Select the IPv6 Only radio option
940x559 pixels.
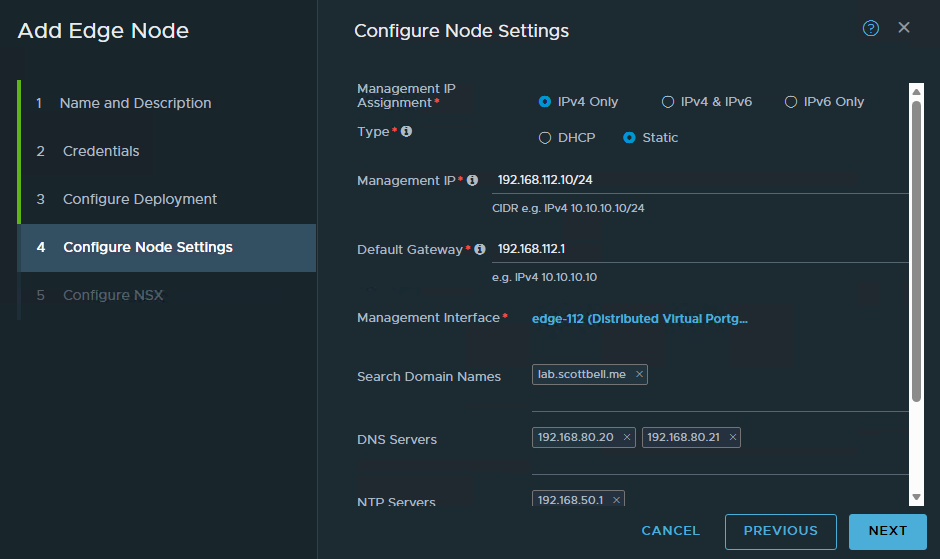pos(791,102)
